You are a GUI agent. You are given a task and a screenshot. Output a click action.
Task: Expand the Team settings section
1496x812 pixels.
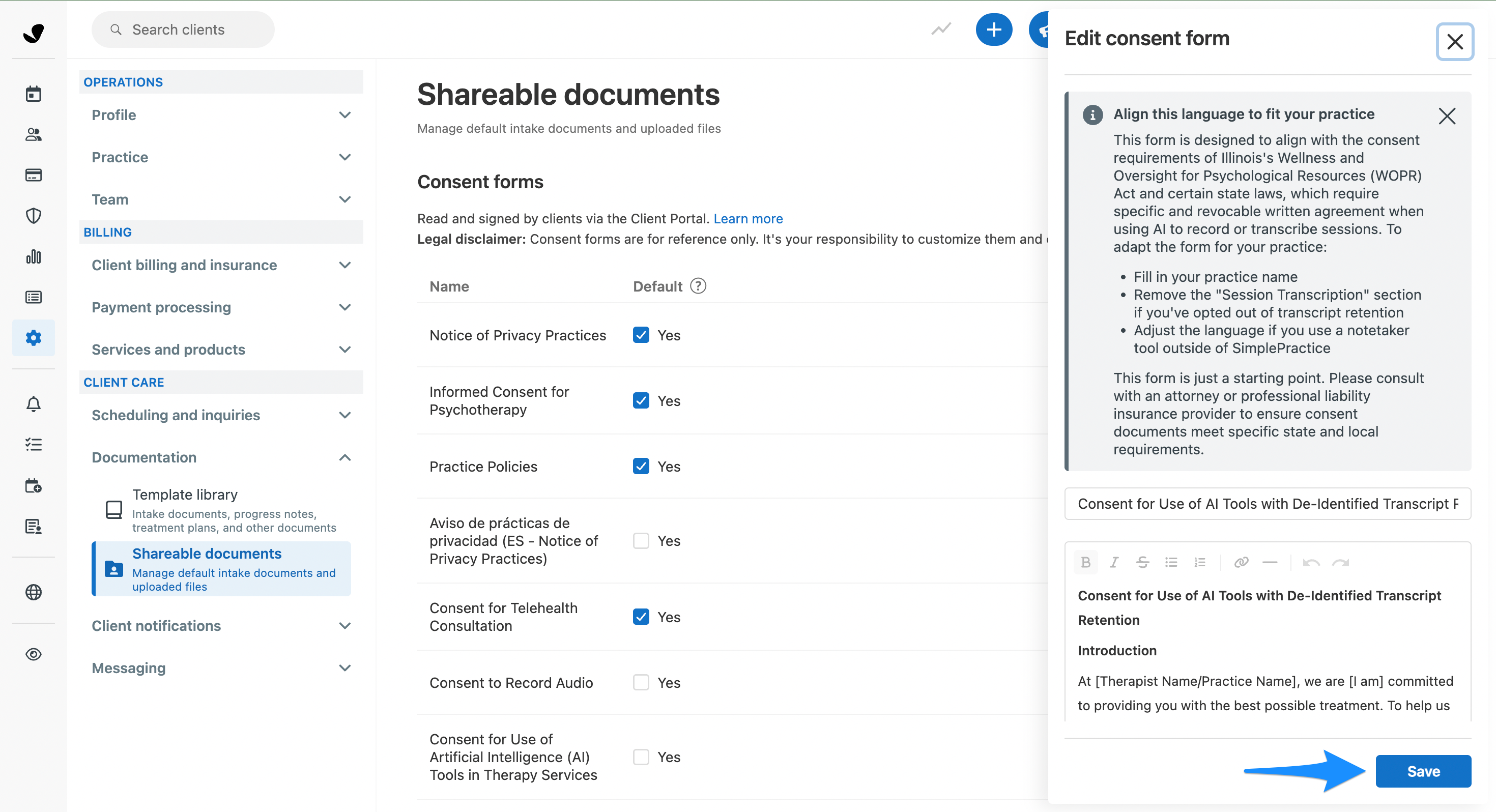coord(221,199)
